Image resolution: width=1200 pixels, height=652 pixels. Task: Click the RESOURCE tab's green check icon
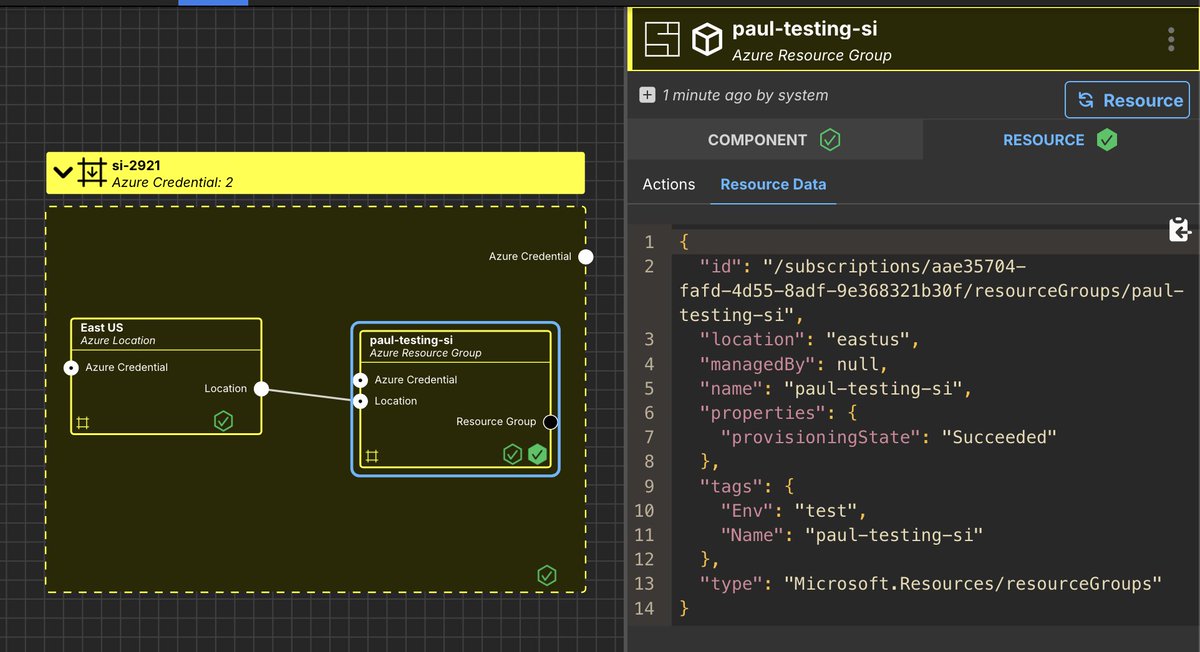1106,140
